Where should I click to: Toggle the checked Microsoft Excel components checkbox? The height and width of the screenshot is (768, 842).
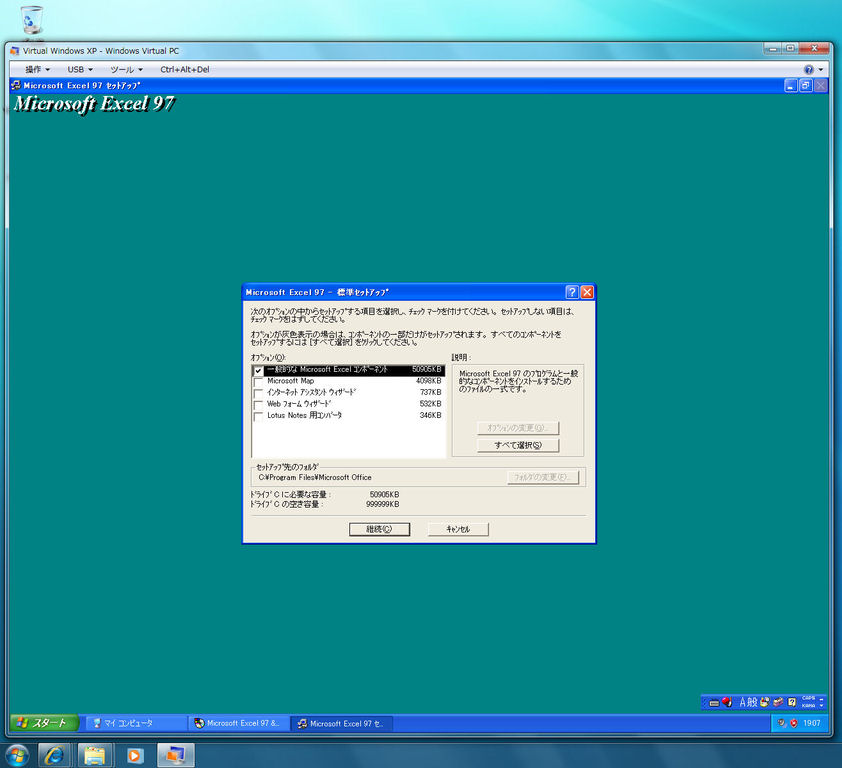(258, 371)
